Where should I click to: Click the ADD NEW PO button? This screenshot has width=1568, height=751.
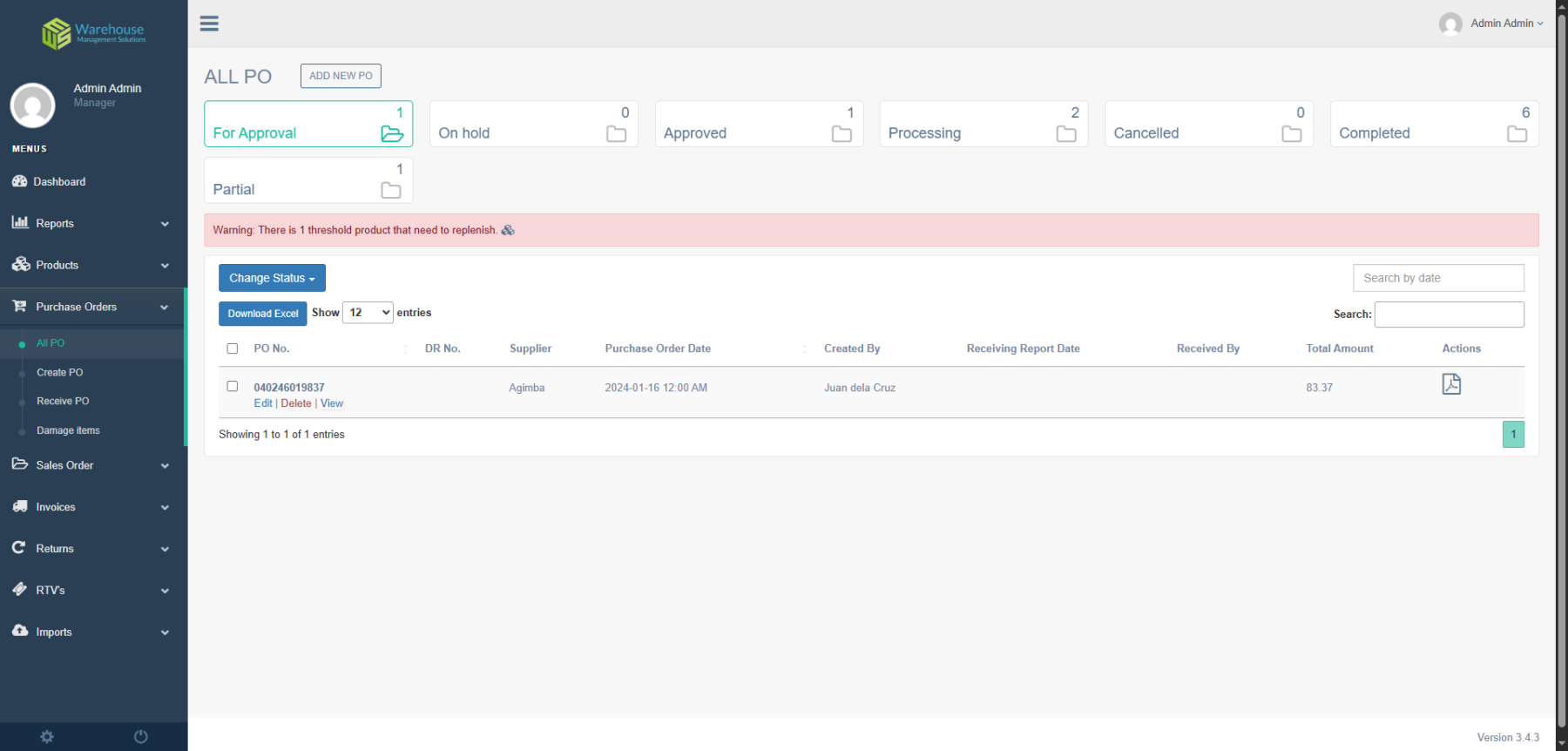[341, 76]
